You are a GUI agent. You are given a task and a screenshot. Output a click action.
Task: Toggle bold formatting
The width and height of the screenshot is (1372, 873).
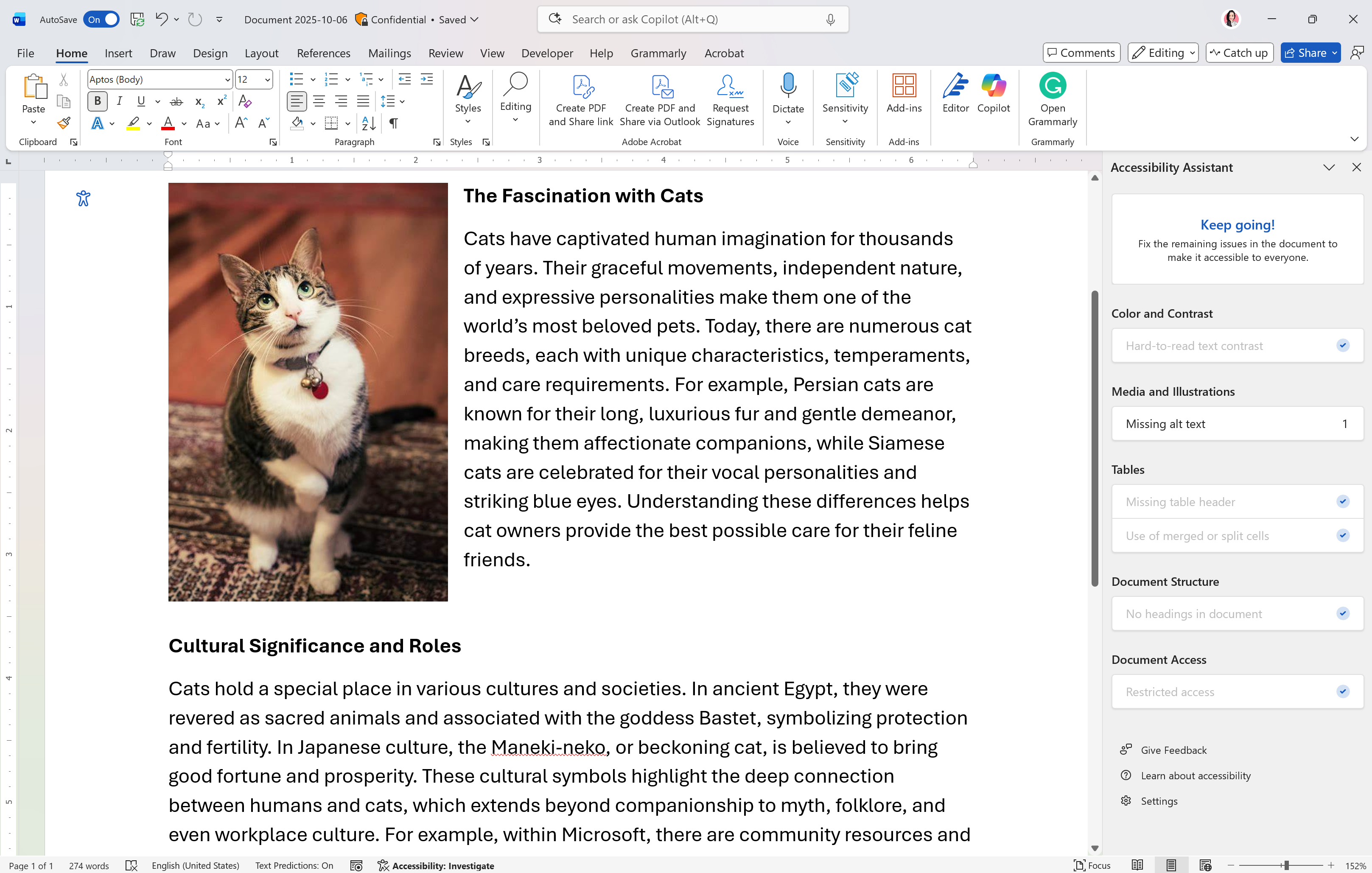(97, 101)
